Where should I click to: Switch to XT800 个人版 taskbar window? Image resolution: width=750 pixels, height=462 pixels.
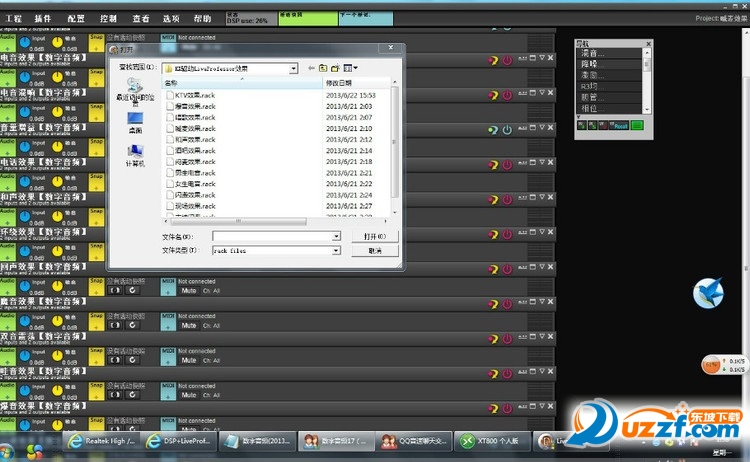pyautogui.click(x=493, y=441)
